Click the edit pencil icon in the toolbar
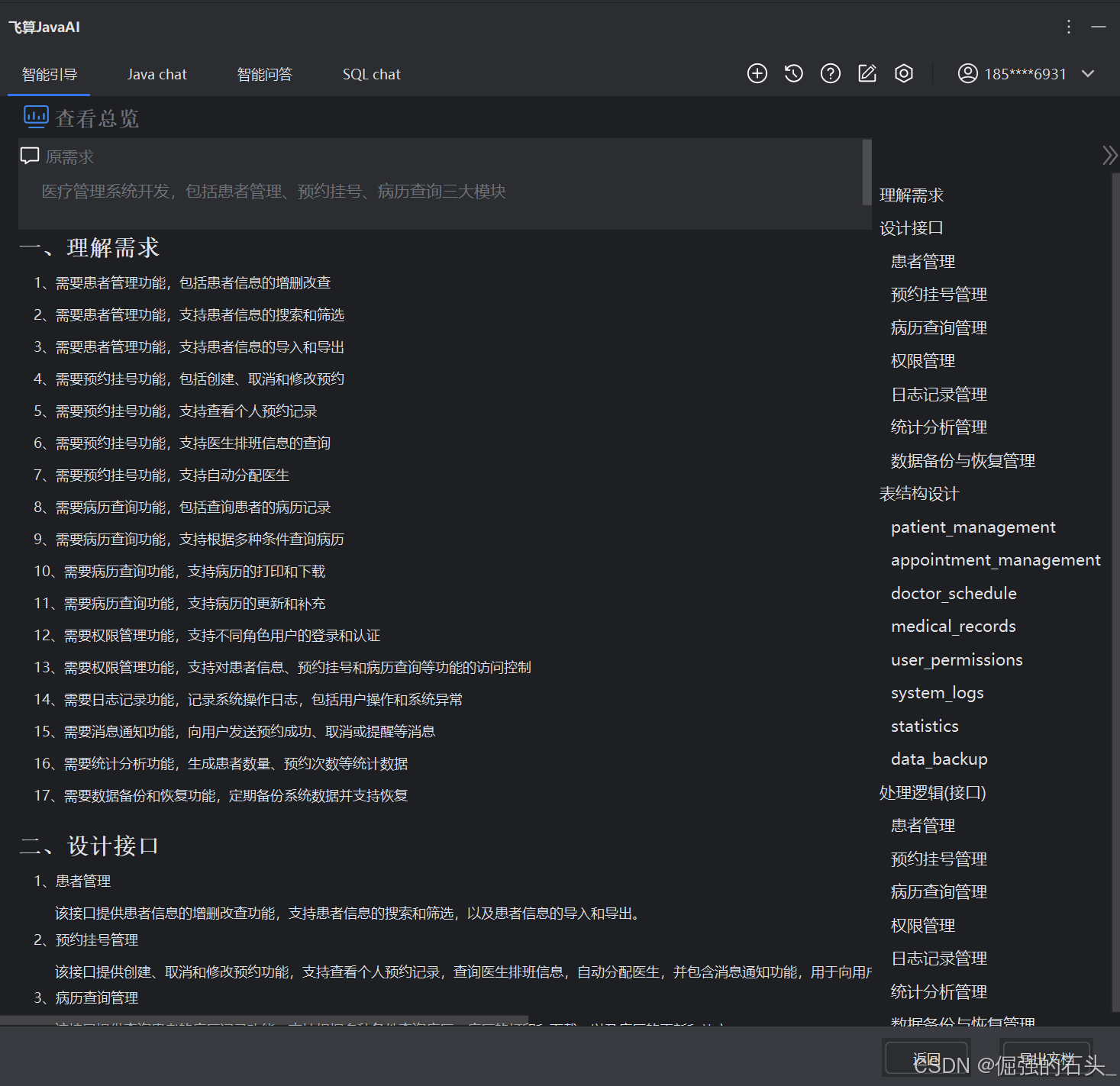Image resolution: width=1120 pixels, height=1086 pixels. point(867,73)
